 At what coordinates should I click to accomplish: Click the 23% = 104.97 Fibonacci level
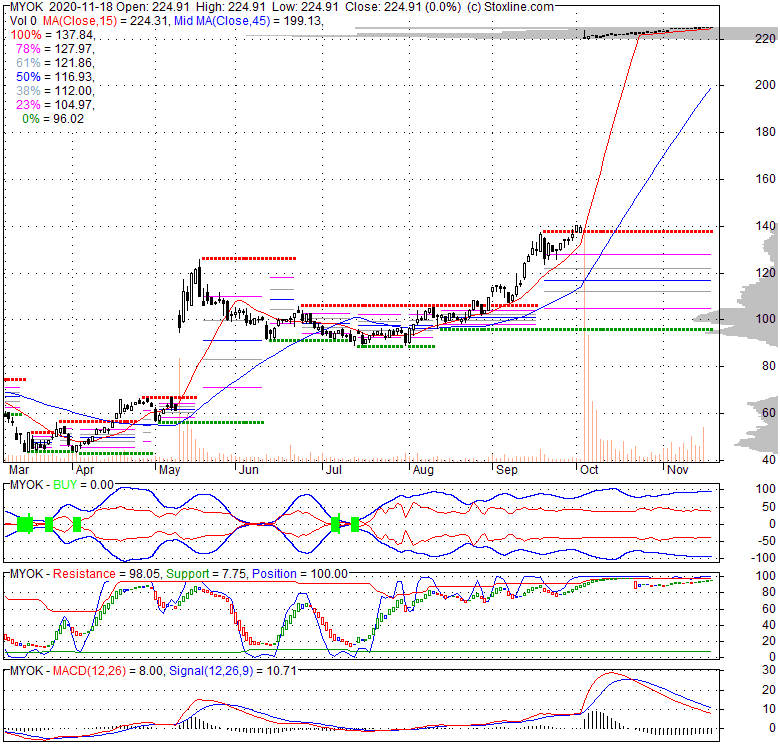pyautogui.click(x=55, y=105)
